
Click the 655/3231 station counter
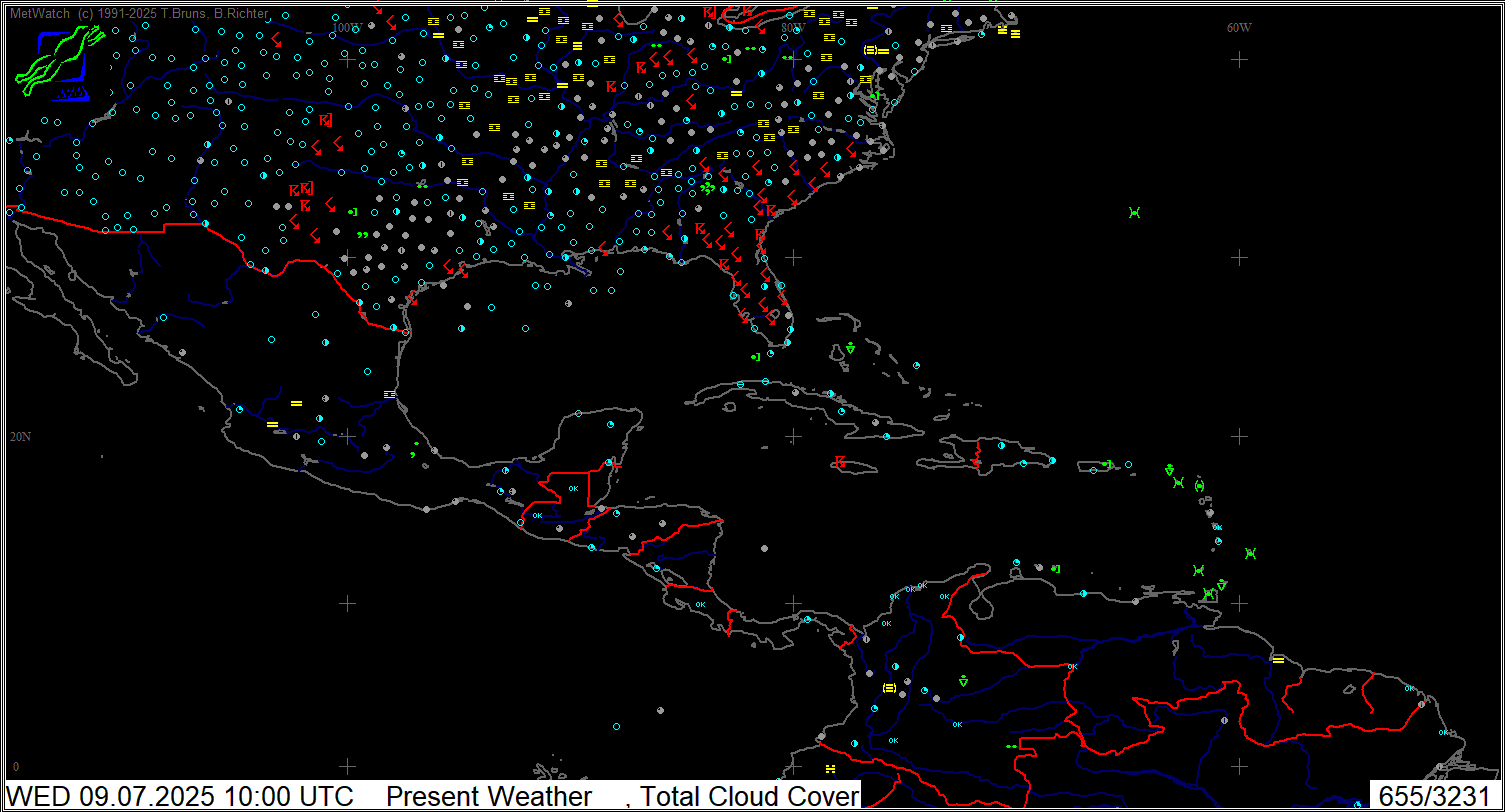1433,796
